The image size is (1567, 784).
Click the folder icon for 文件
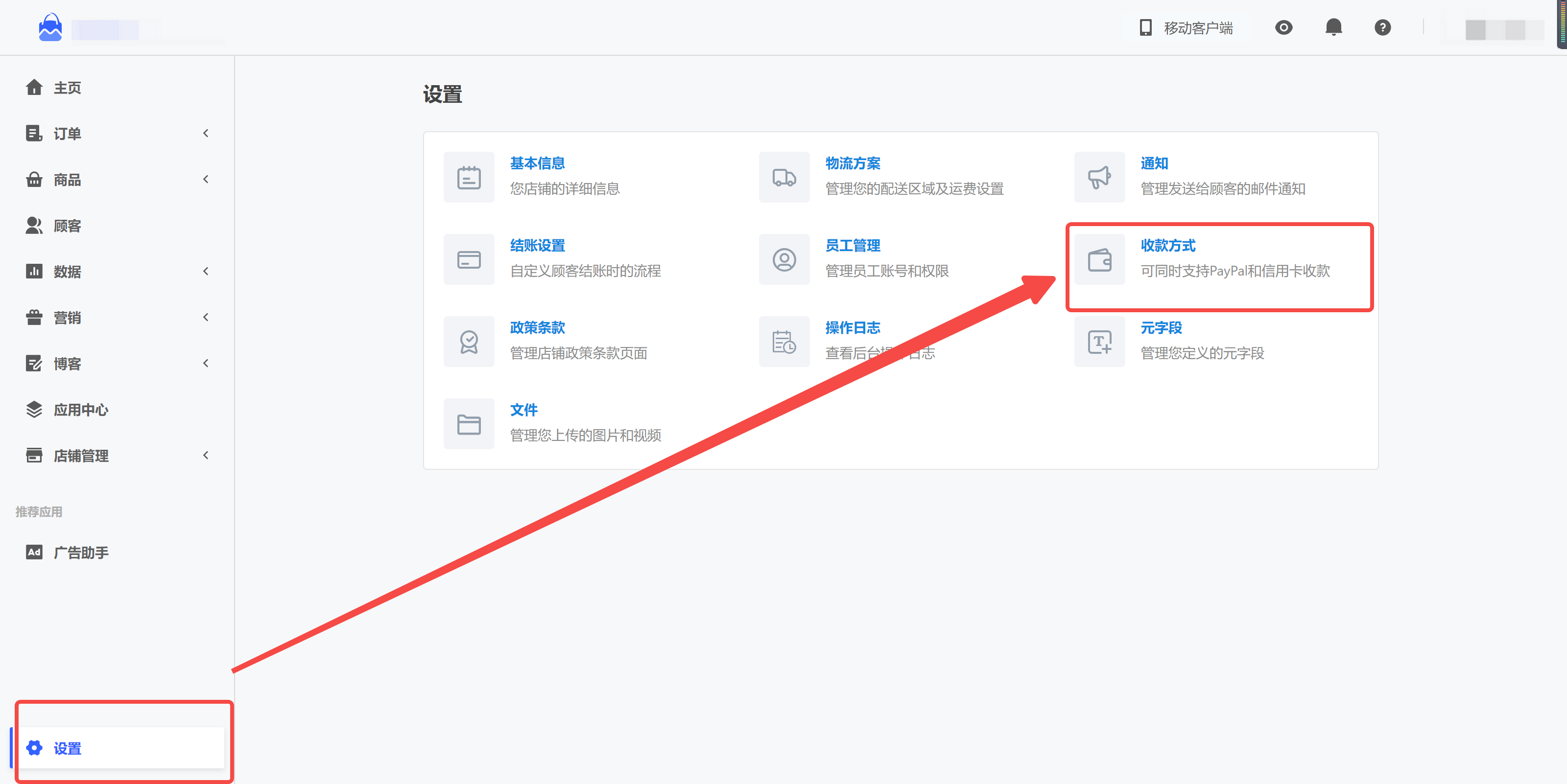click(469, 424)
